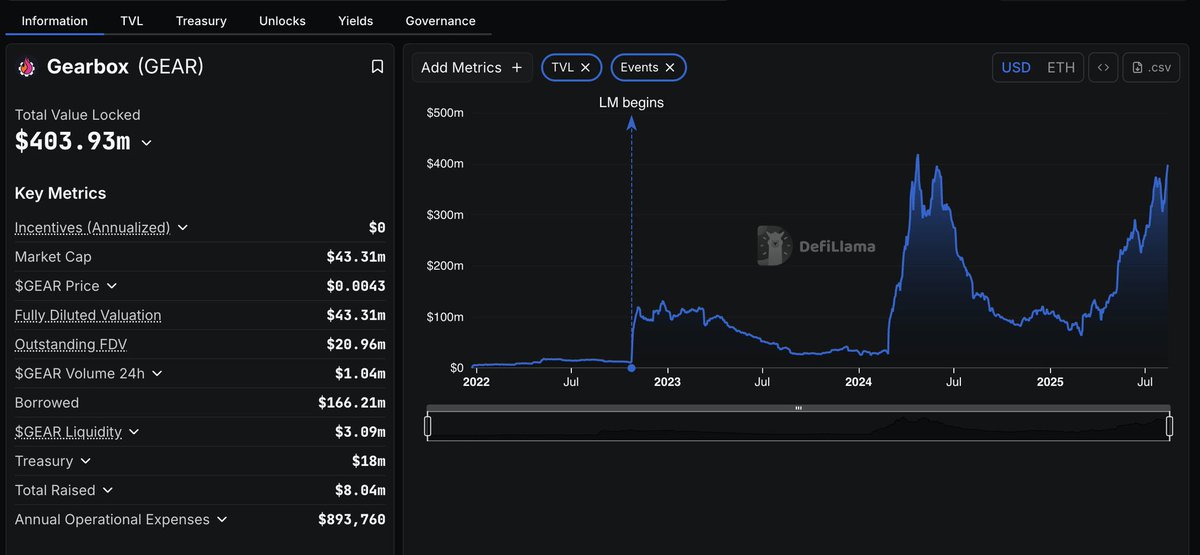Click the left handle of range slider
The width and height of the screenshot is (1200, 555).
[x=428, y=427]
